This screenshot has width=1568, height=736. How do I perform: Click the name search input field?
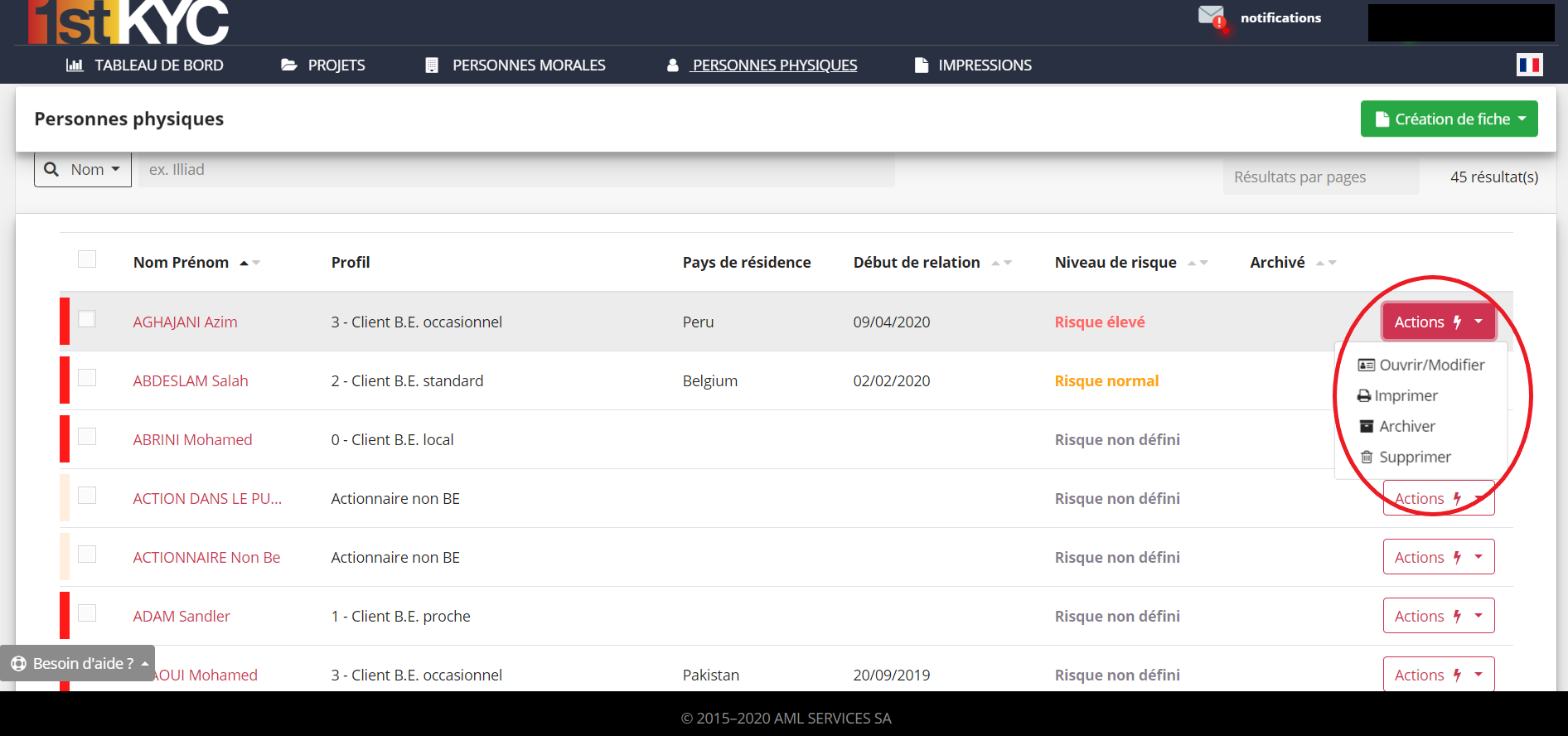[x=515, y=170]
